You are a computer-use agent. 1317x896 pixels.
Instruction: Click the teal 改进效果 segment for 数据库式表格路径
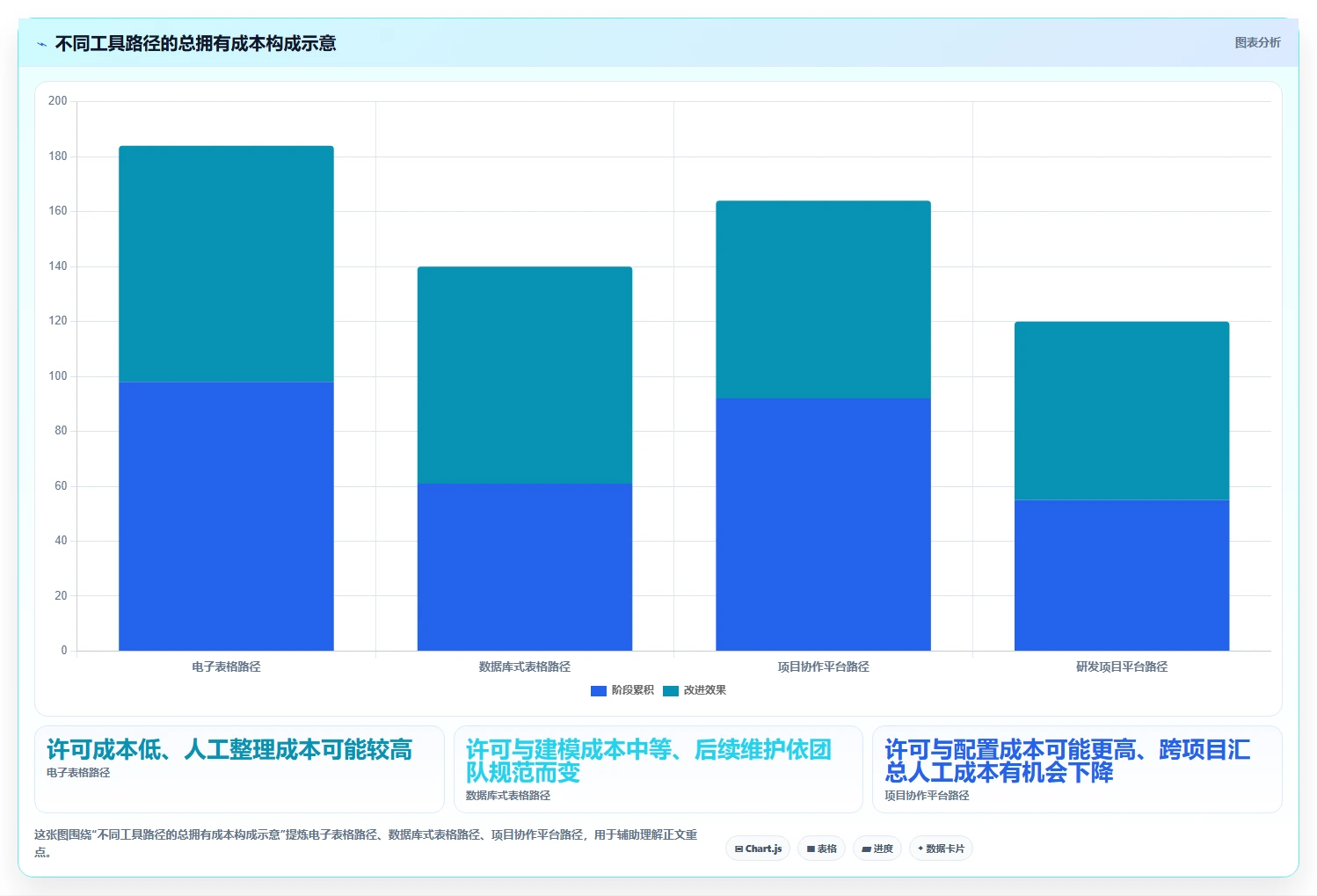[x=525, y=375]
